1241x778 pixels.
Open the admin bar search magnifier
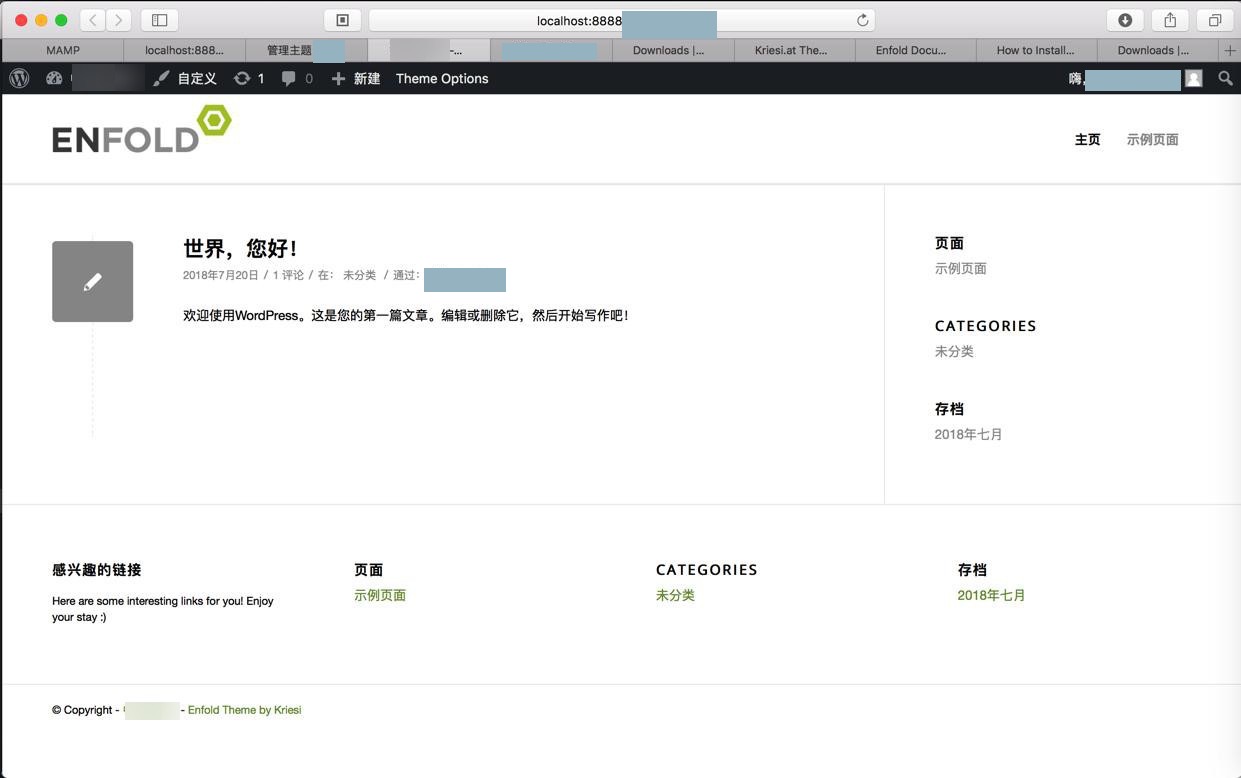pyautogui.click(x=1225, y=78)
